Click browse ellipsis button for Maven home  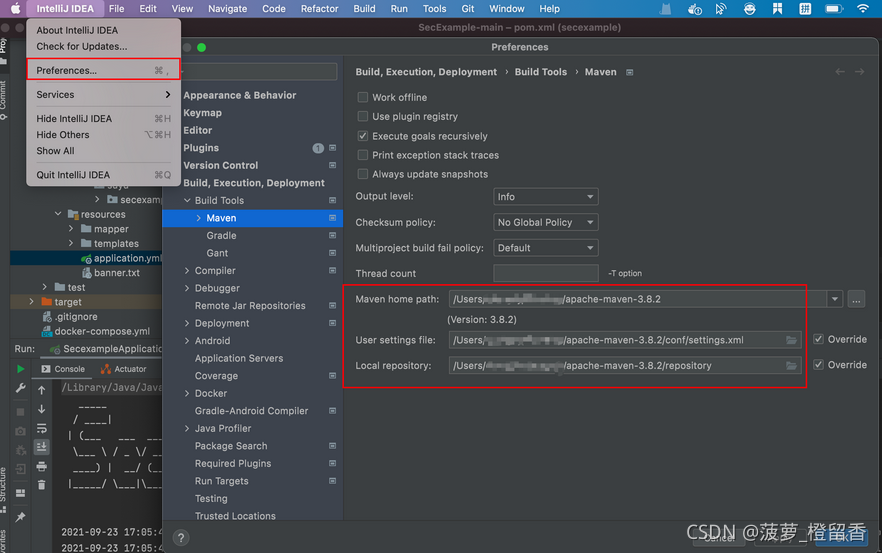pos(856,299)
